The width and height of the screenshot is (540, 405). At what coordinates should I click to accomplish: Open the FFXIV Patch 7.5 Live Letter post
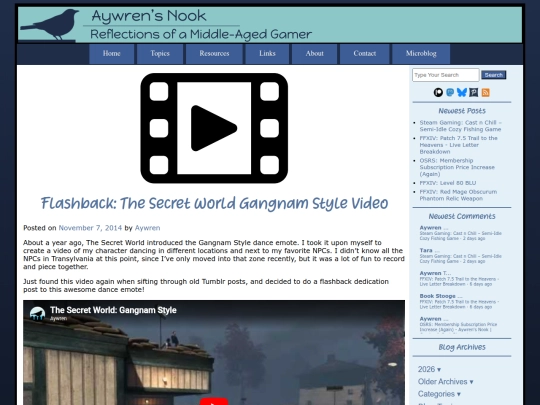(458, 145)
